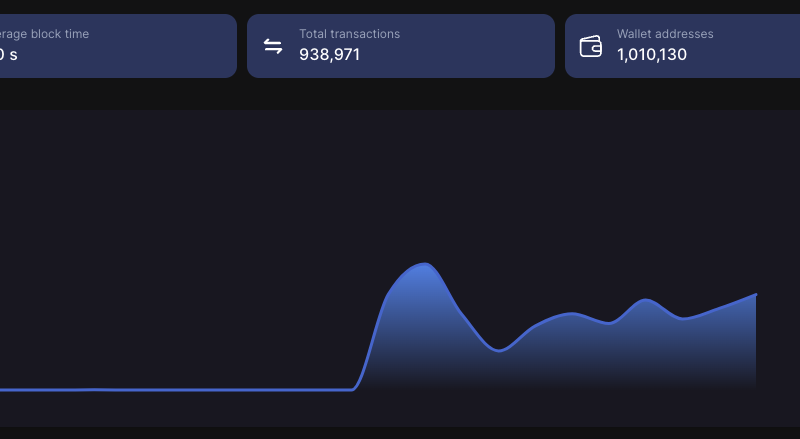This screenshot has width=800, height=439.
Task: Click the average block time label
Action: 44,34
